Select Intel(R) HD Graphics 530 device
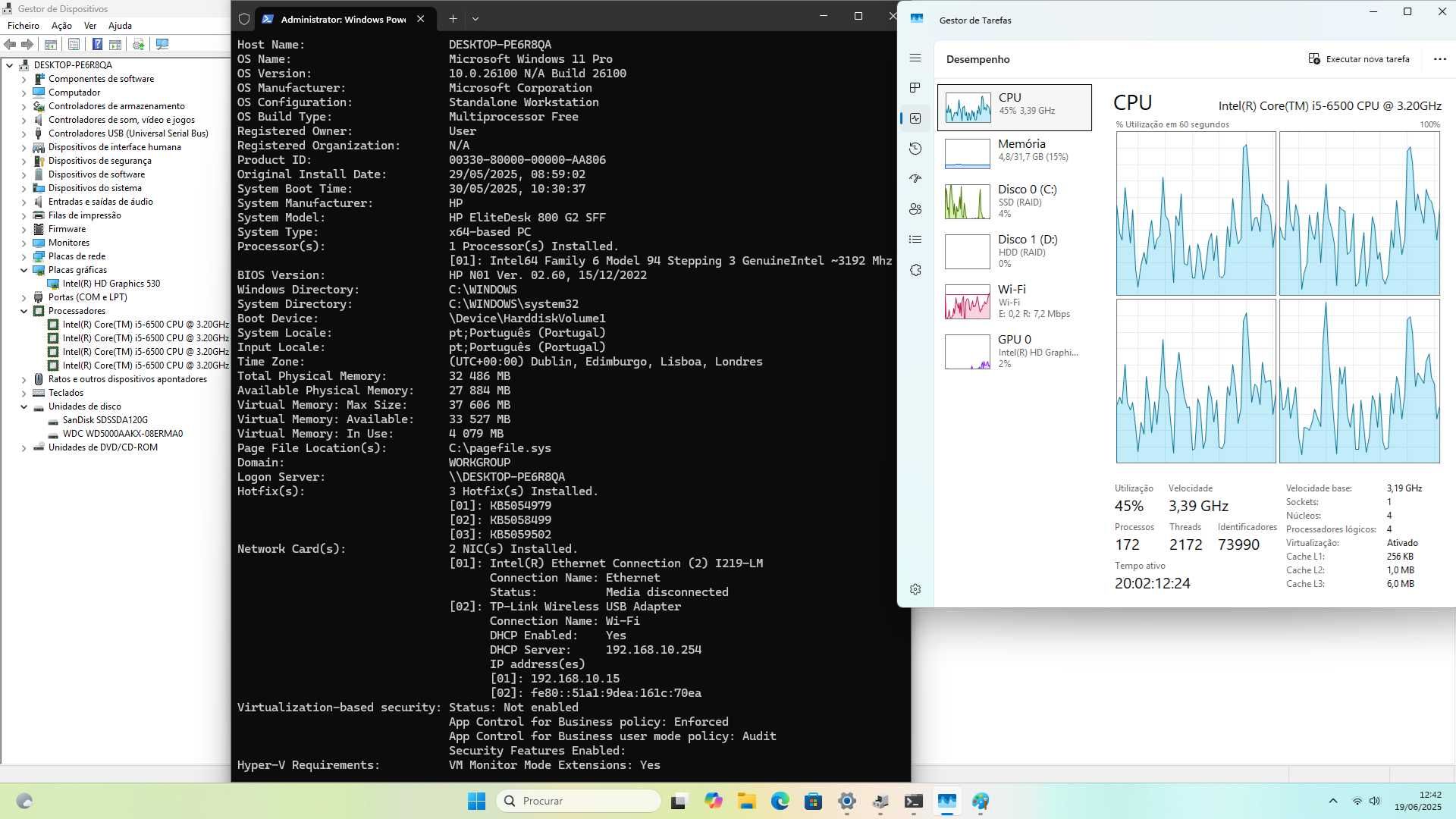This screenshot has width=1456, height=819. [111, 284]
